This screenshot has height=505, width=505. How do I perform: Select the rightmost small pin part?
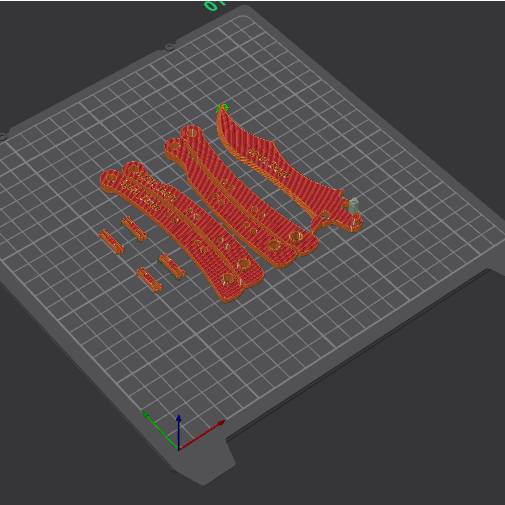tap(172, 266)
